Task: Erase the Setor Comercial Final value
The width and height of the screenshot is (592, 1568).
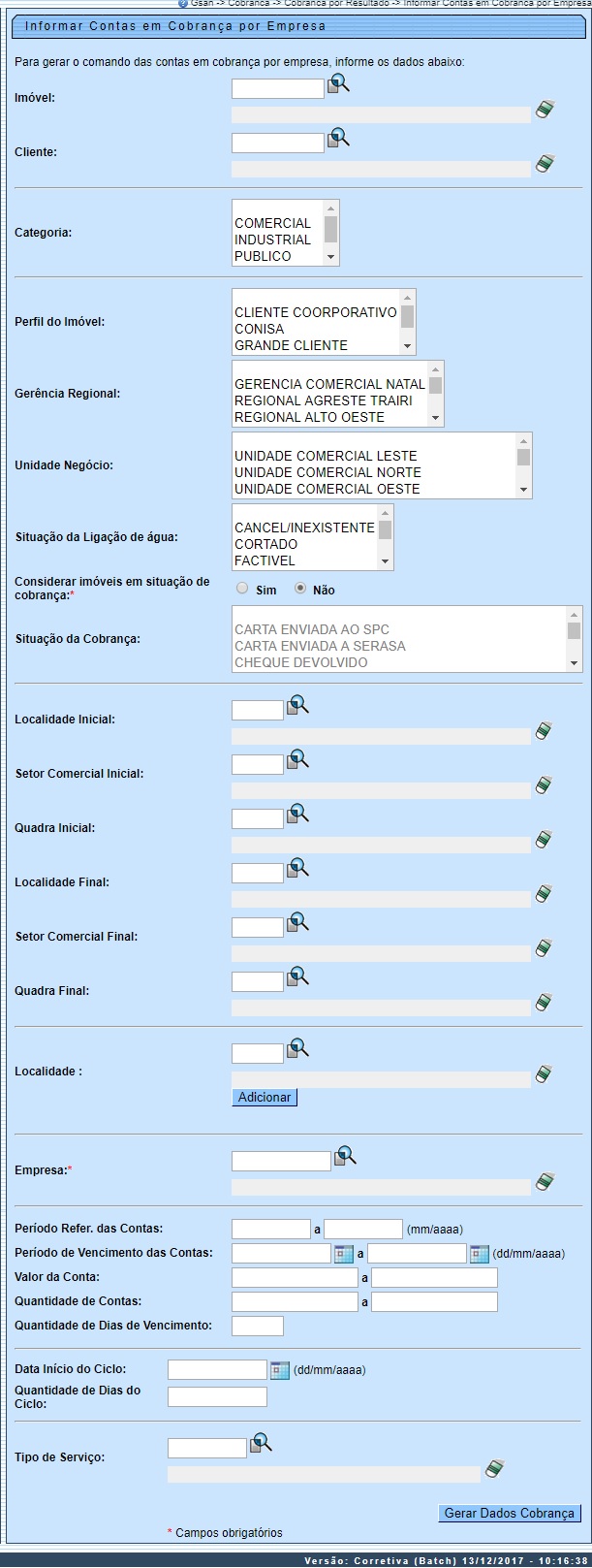Action: tap(545, 948)
